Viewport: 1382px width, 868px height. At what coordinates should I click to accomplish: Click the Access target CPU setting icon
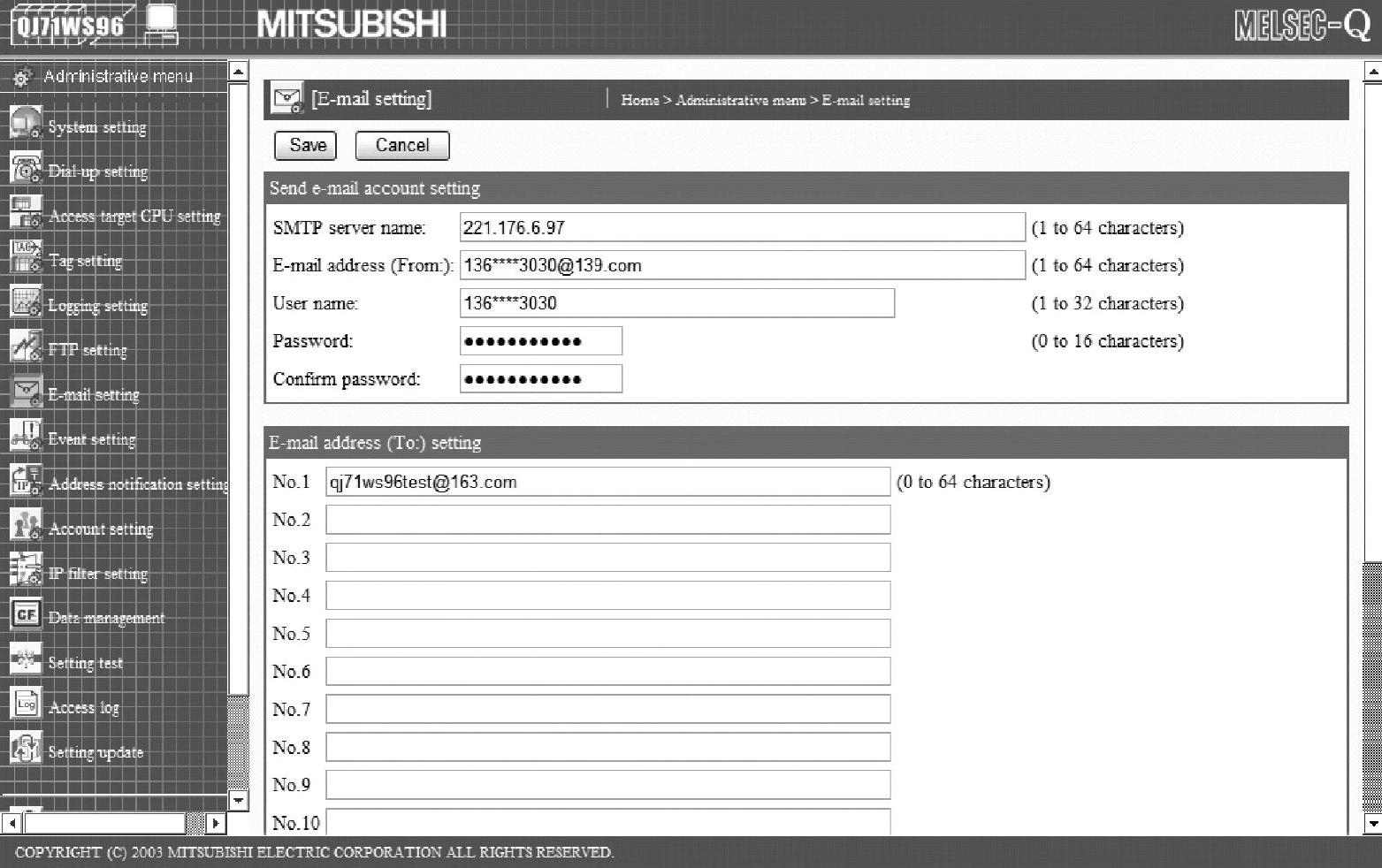26,212
